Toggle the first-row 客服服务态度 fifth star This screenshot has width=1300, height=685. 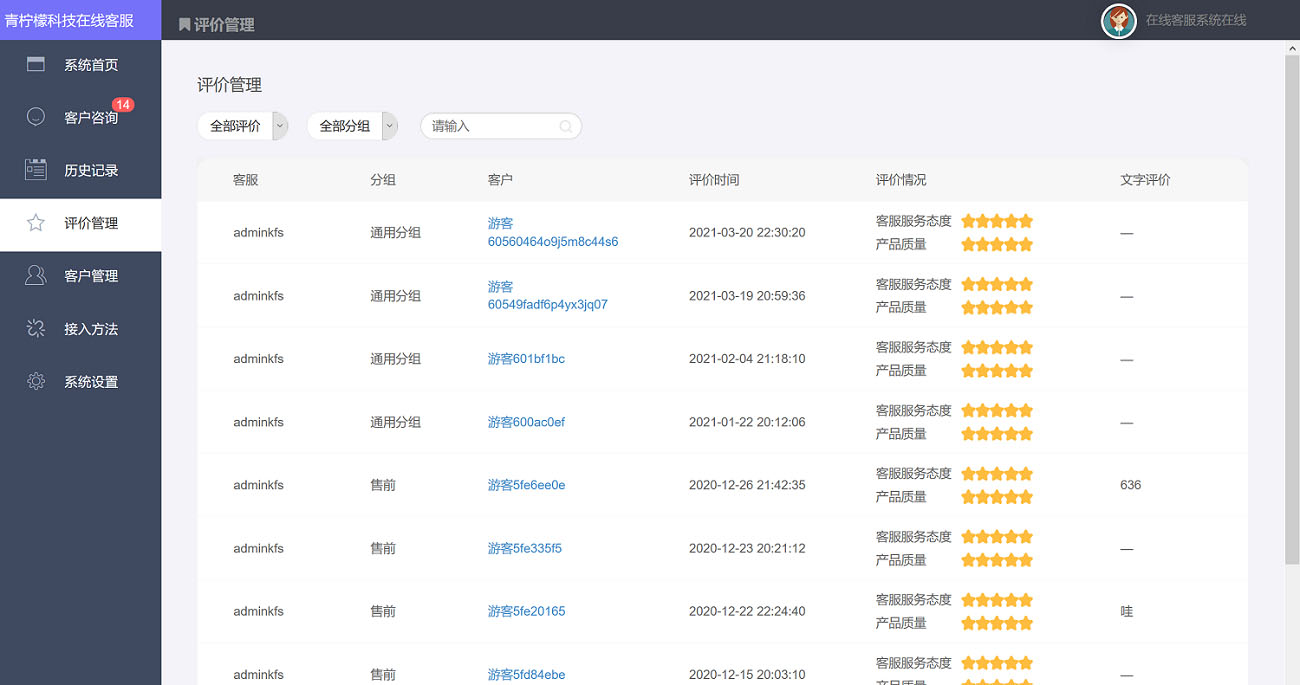[x=1028, y=220]
